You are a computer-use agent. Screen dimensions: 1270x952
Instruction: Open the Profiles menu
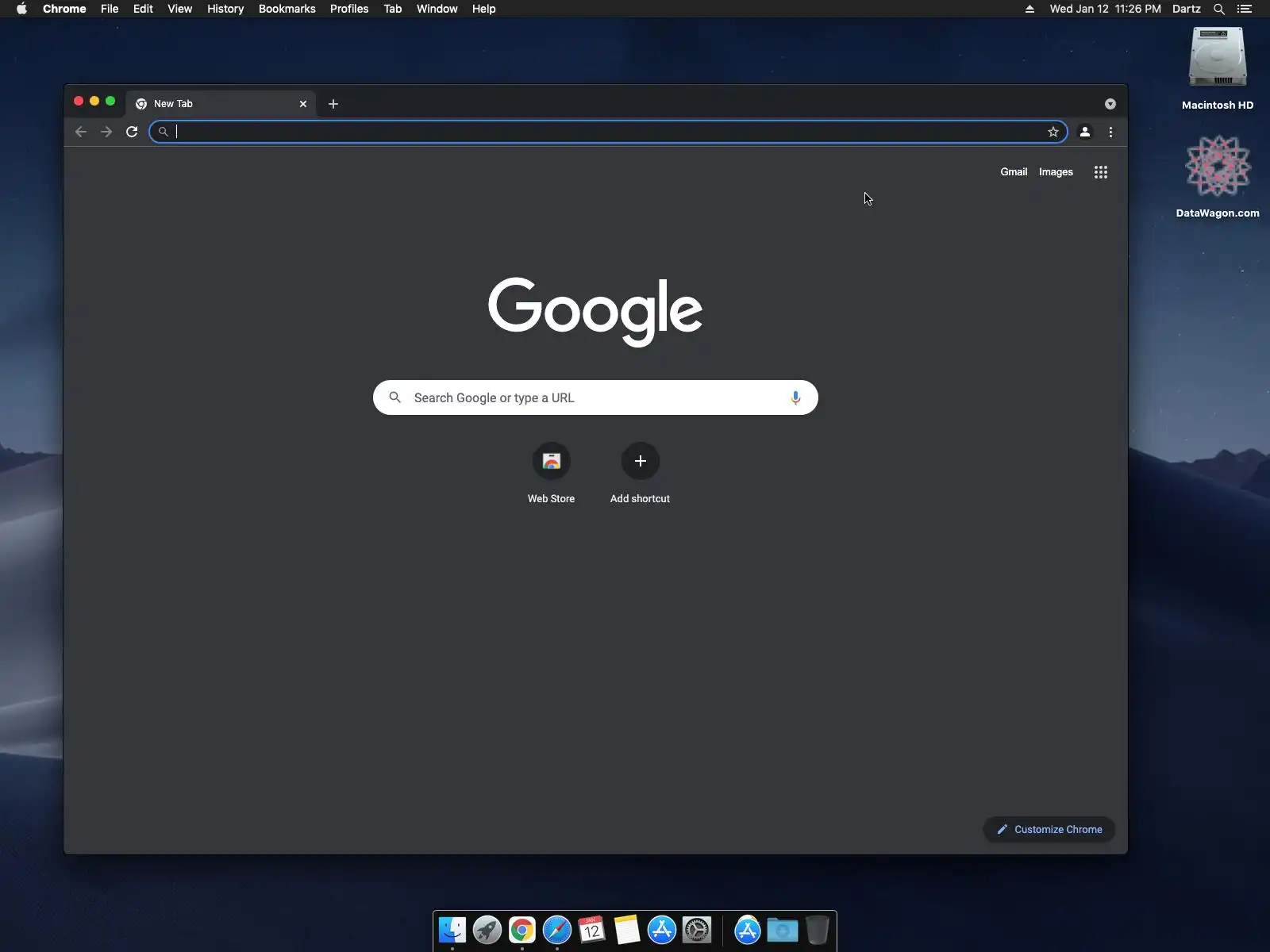[349, 9]
